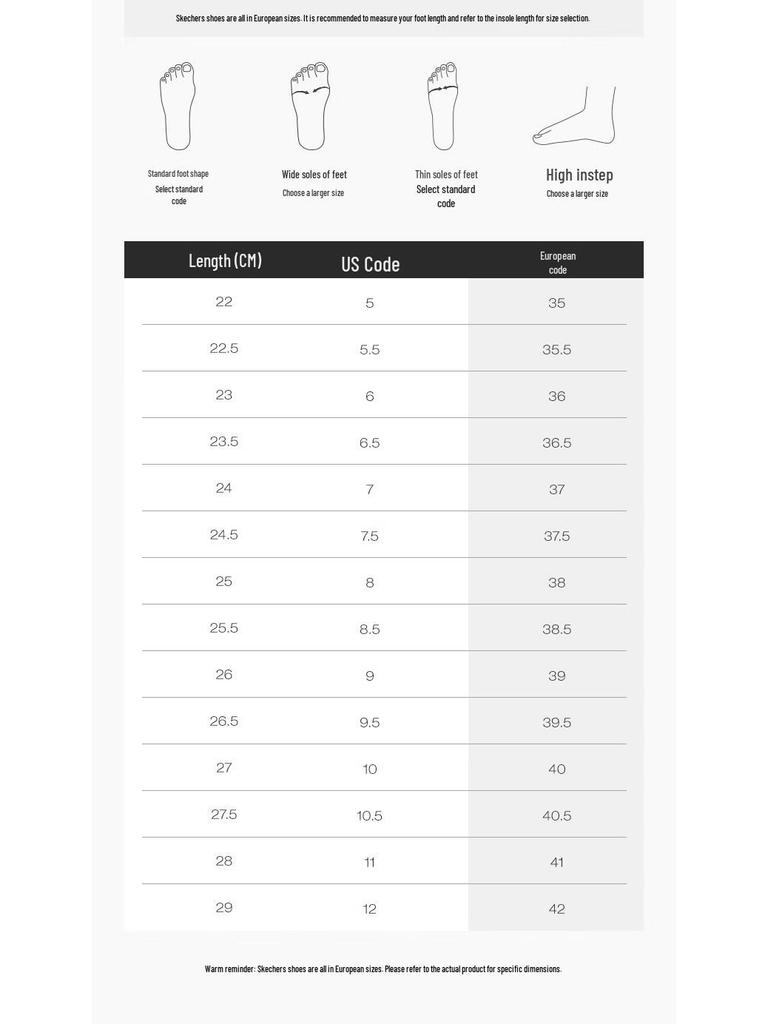Click US code 8 cell

coord(370,583)
